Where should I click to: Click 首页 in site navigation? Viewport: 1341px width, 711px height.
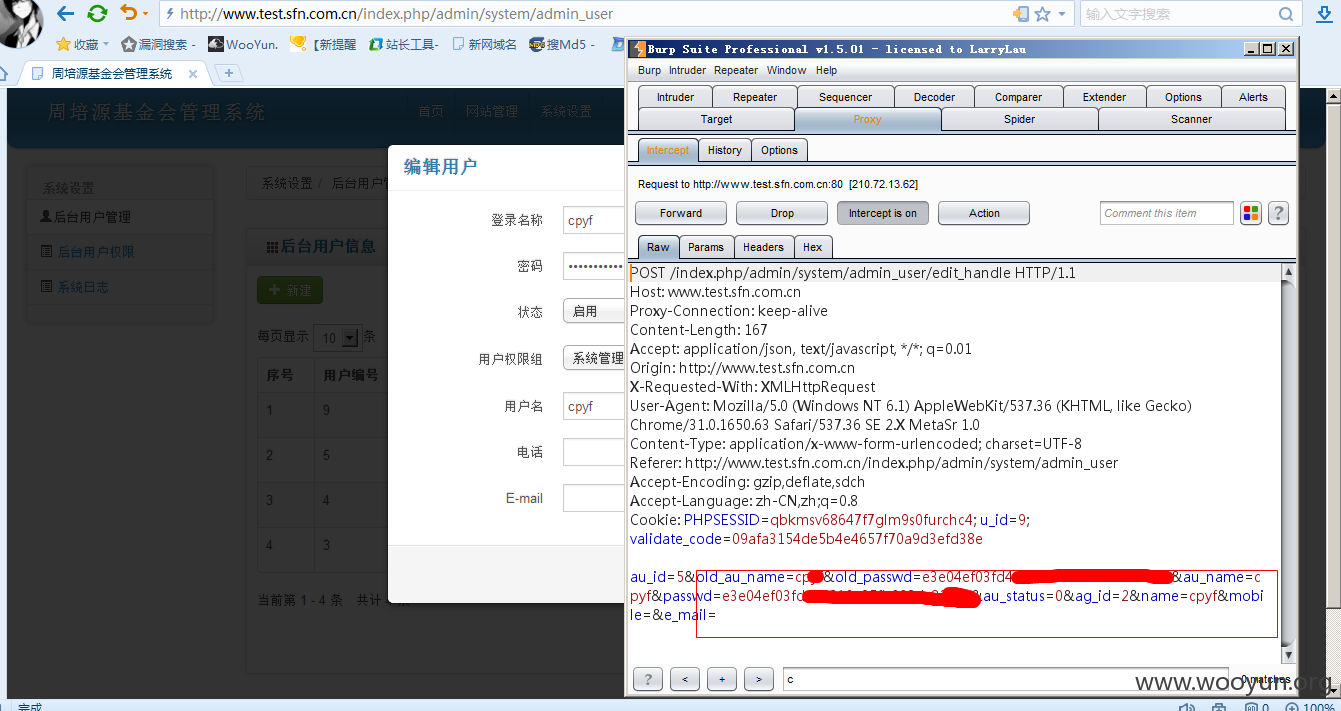[431, 112]
